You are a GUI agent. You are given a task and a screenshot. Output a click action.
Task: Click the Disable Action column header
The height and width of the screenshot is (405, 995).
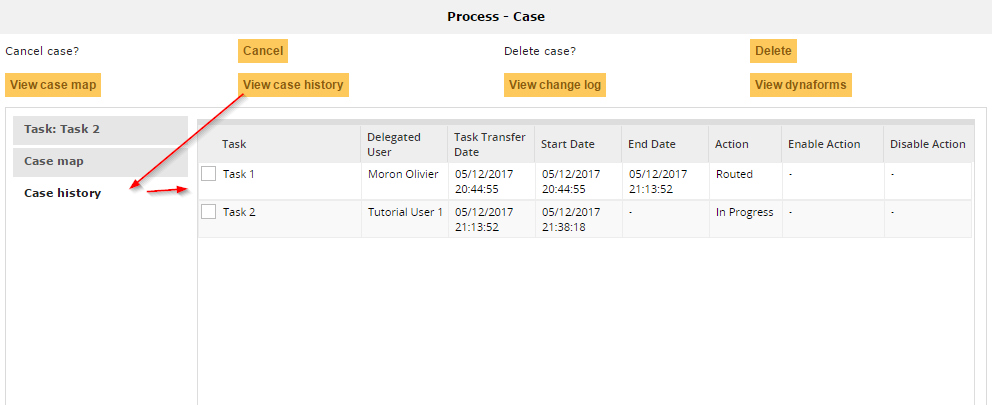(x=928, y=144)
